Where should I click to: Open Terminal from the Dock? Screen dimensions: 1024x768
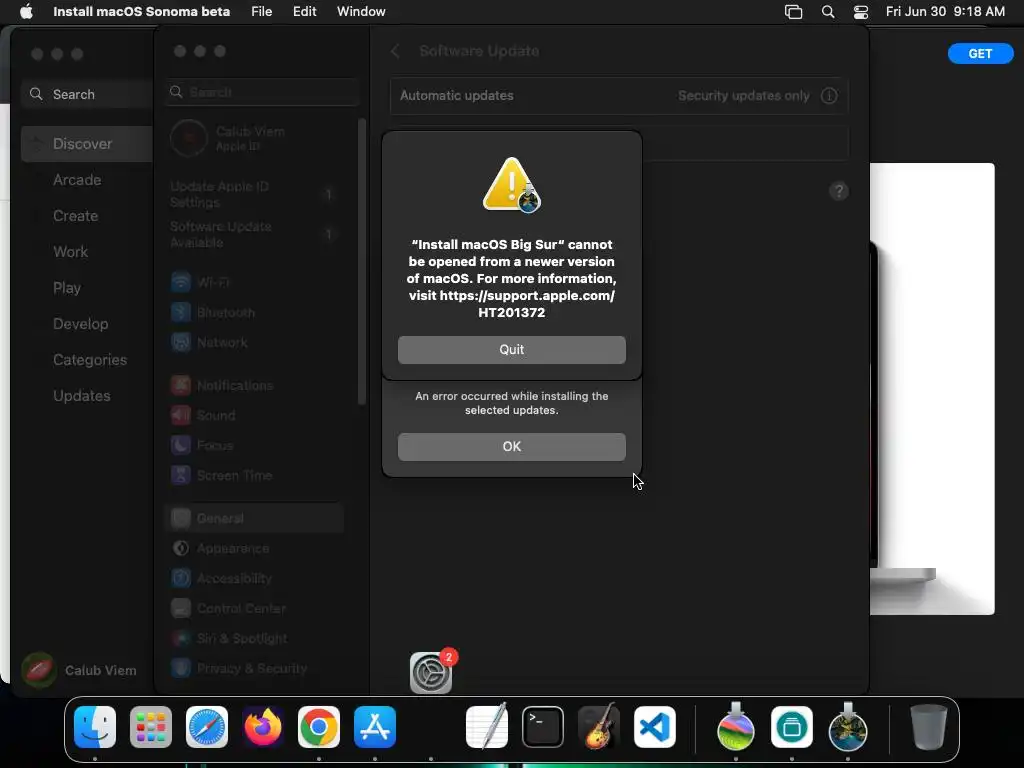click(x=543, y=727)
